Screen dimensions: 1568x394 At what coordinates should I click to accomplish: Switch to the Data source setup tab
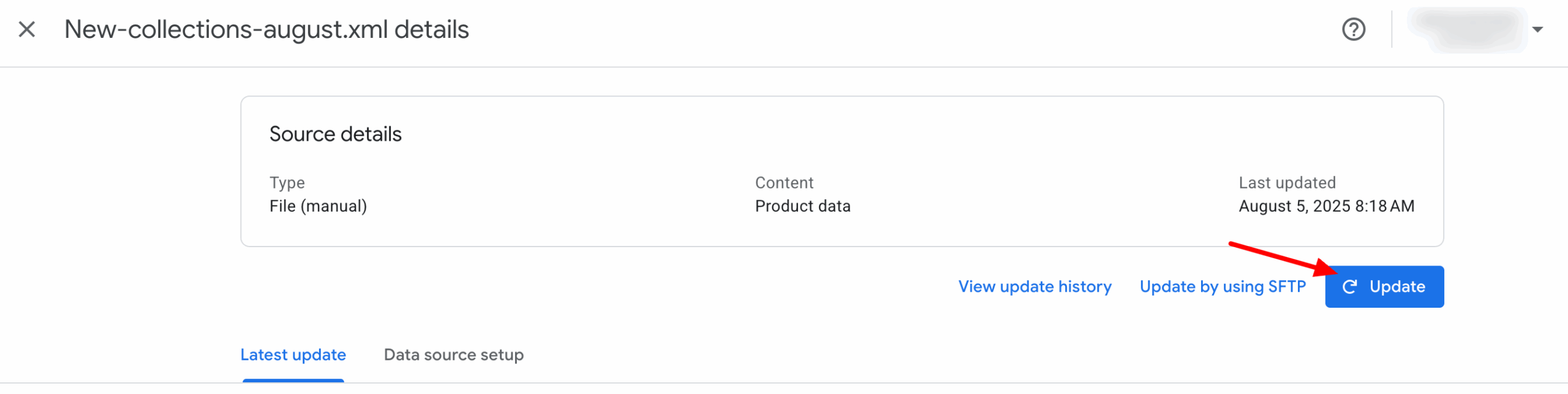point(453,355)
